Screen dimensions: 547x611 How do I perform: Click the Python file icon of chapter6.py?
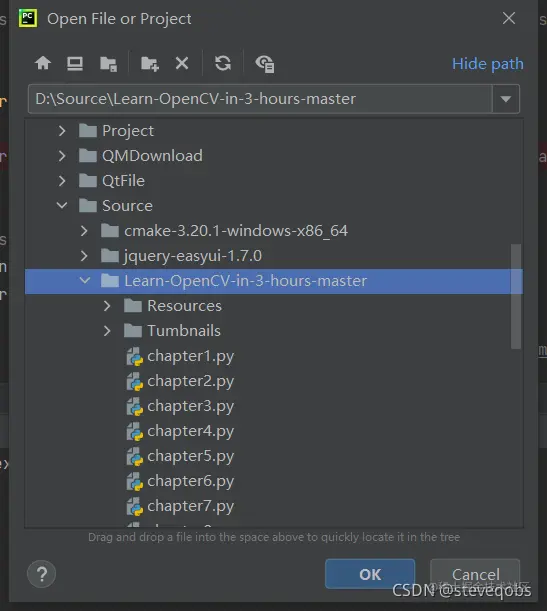[x=134, y=481]
